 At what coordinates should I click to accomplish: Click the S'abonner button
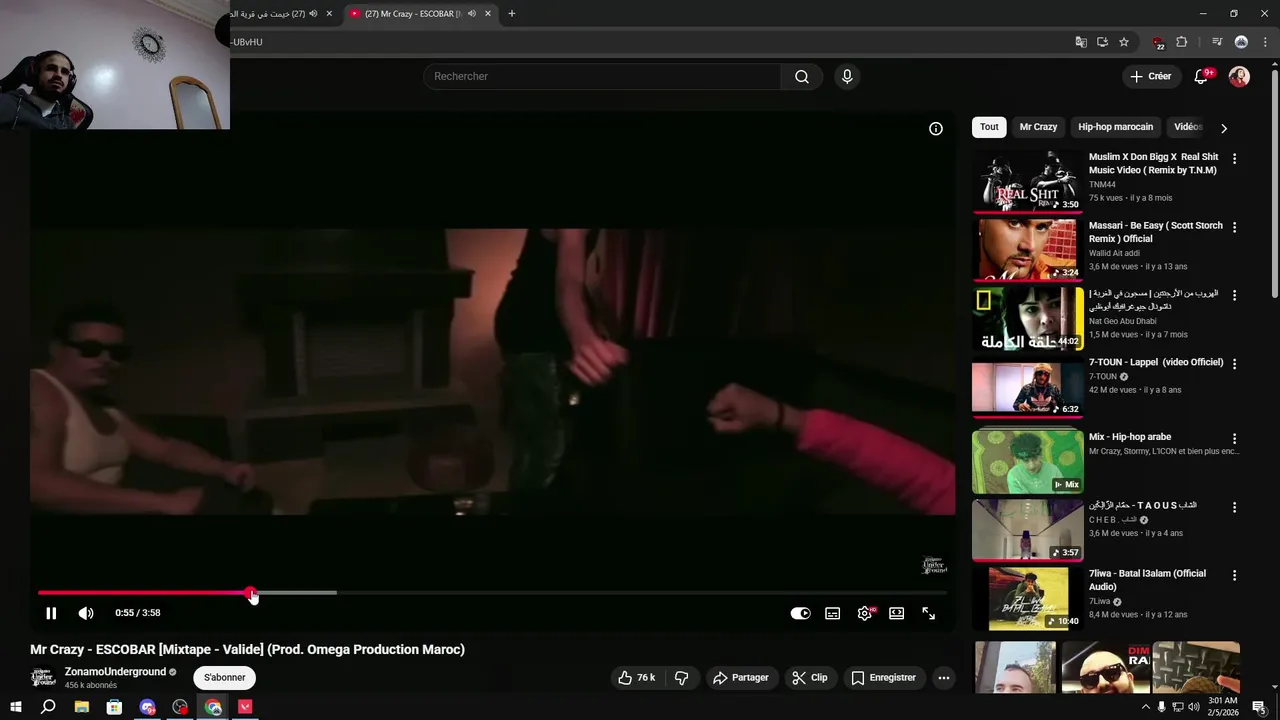click(x=225, y=677)
